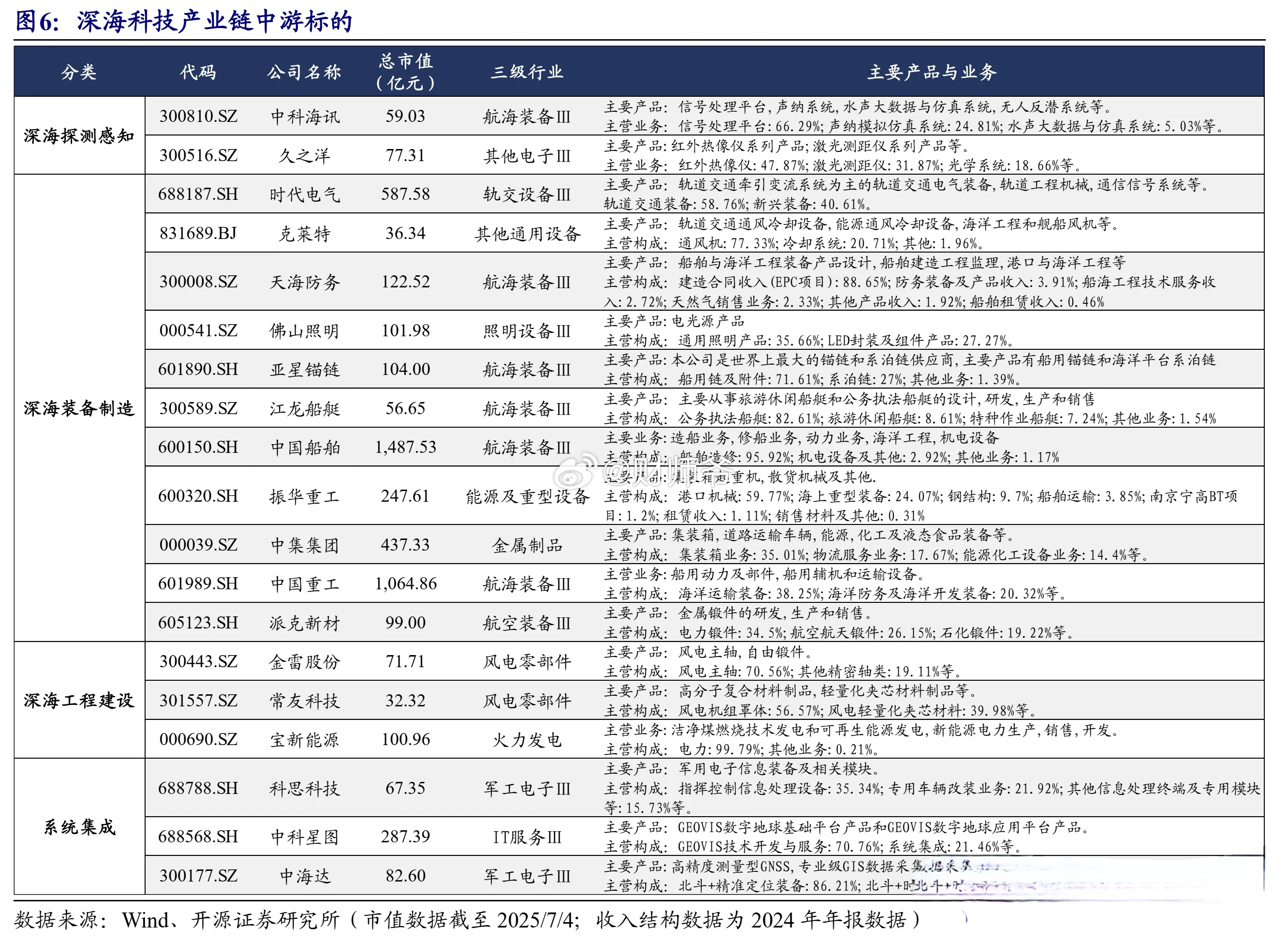Image resolution: width=1288 pixels, height=942 pixels.
Task: Click the code 300177.SZ
Action: pos(198,876)
